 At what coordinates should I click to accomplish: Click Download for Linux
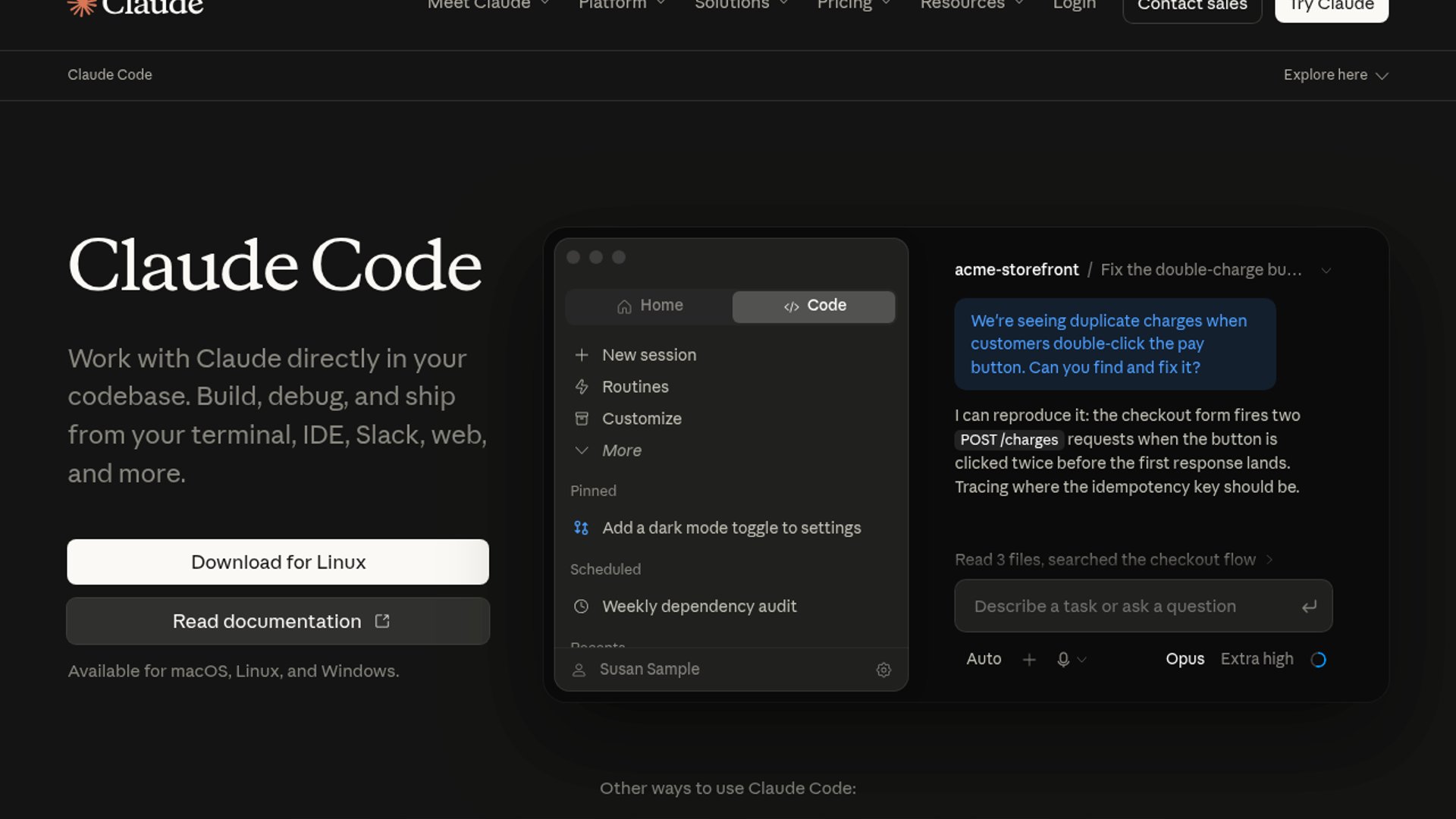(x=278, y=562)
